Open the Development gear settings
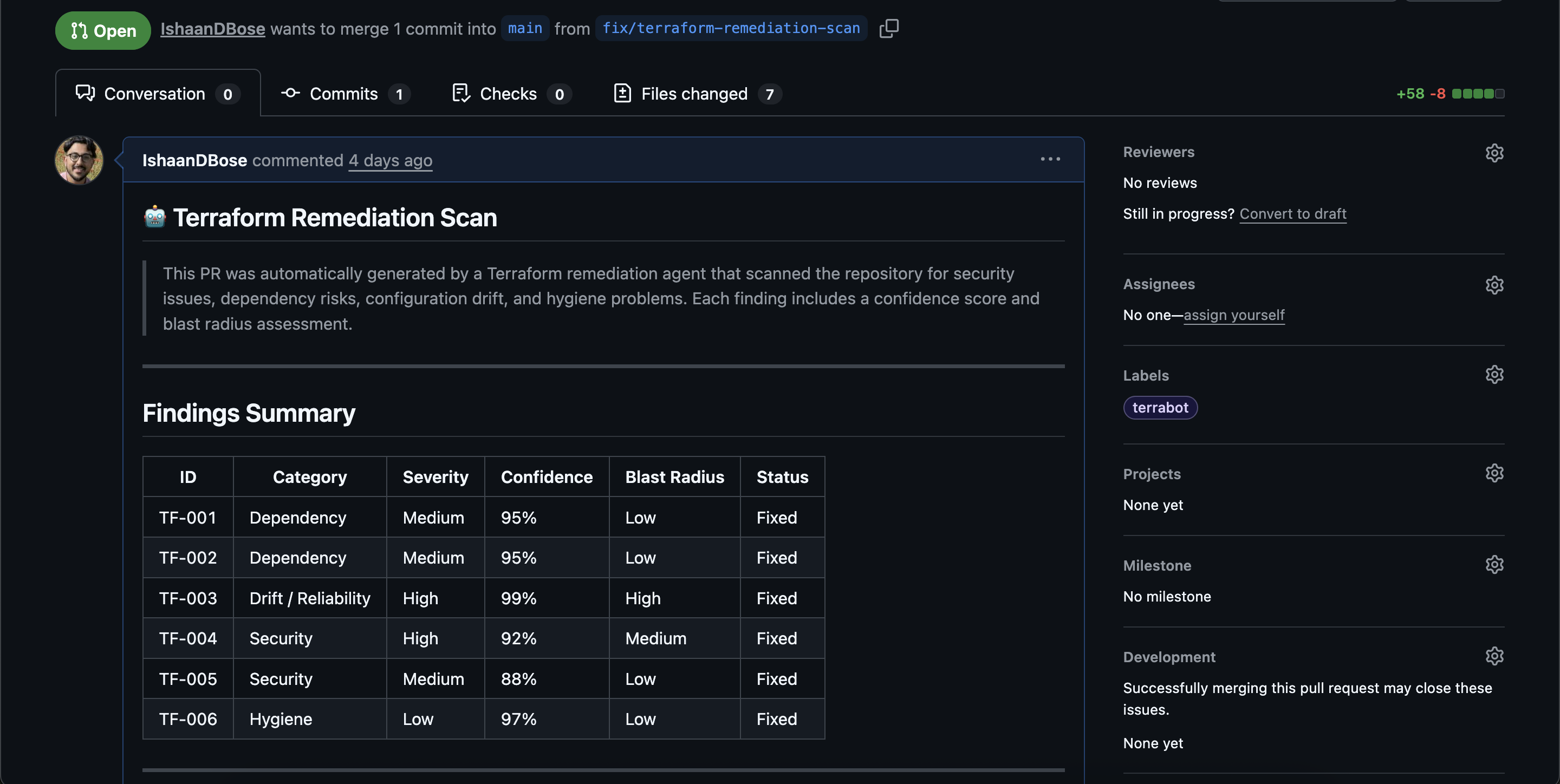 click(1494, 656)
